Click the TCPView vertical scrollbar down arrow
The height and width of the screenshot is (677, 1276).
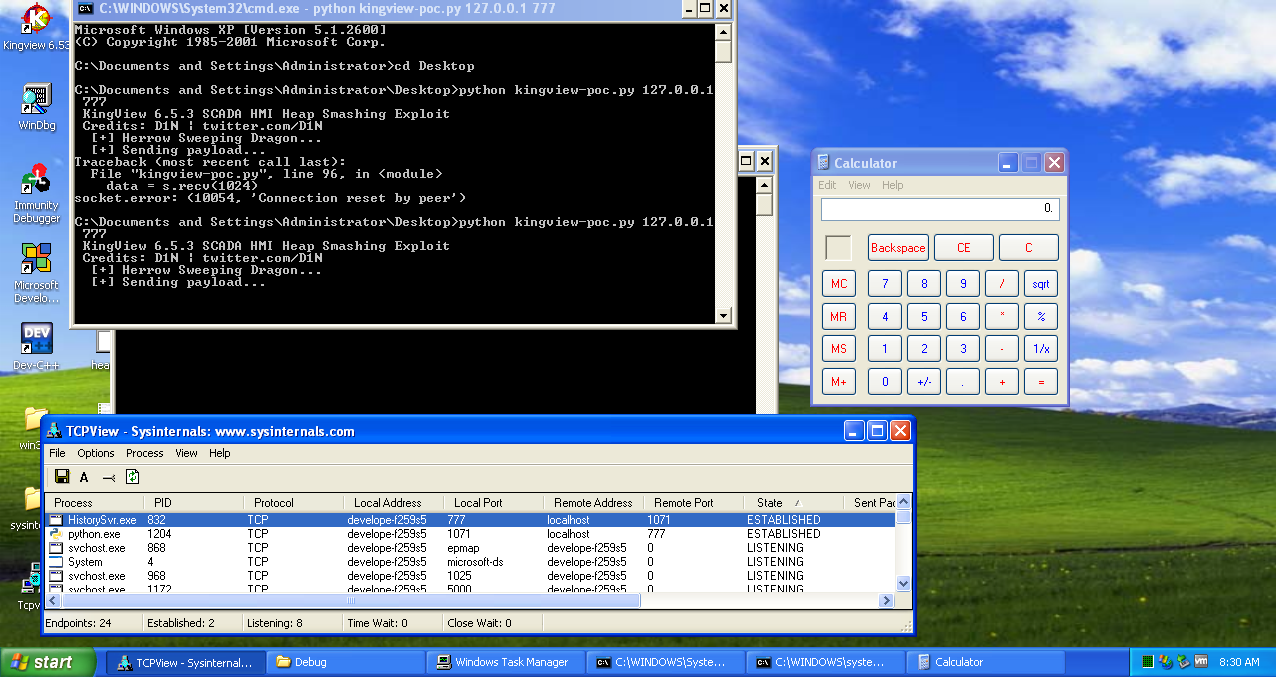pyautogui.click(x=904, y=583)
